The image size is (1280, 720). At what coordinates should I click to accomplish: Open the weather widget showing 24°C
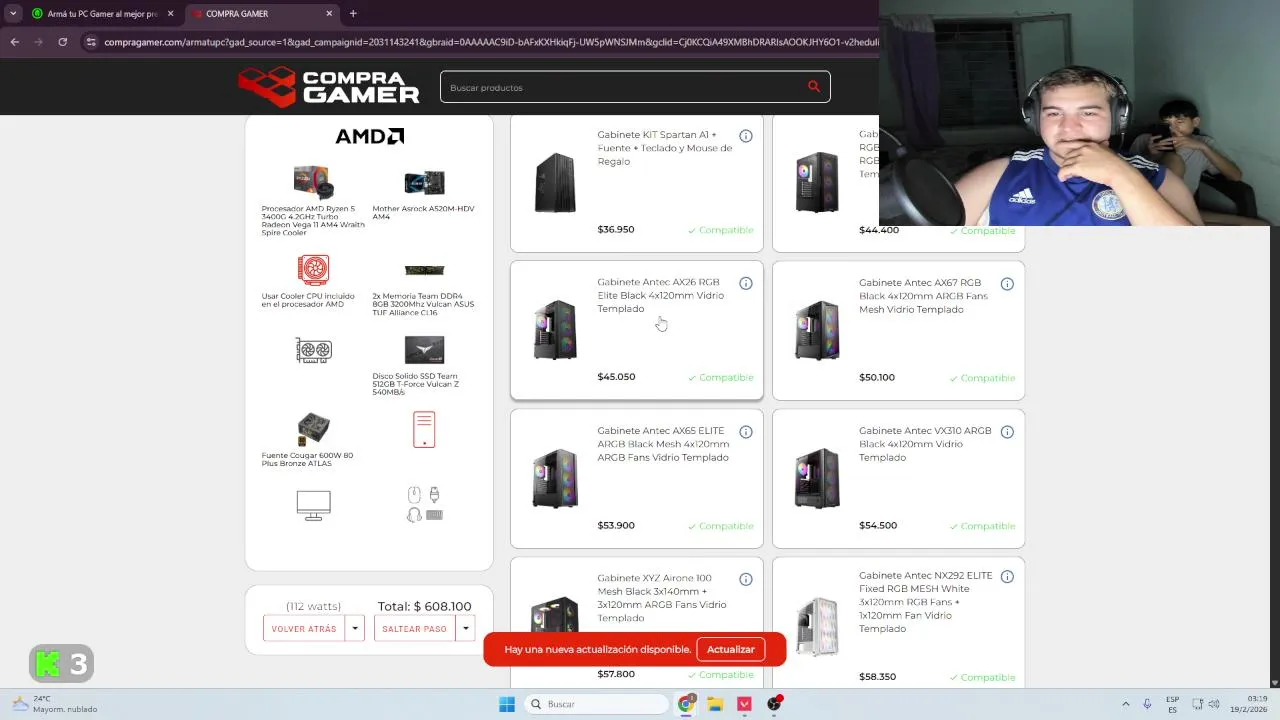(x=55, y=704)
